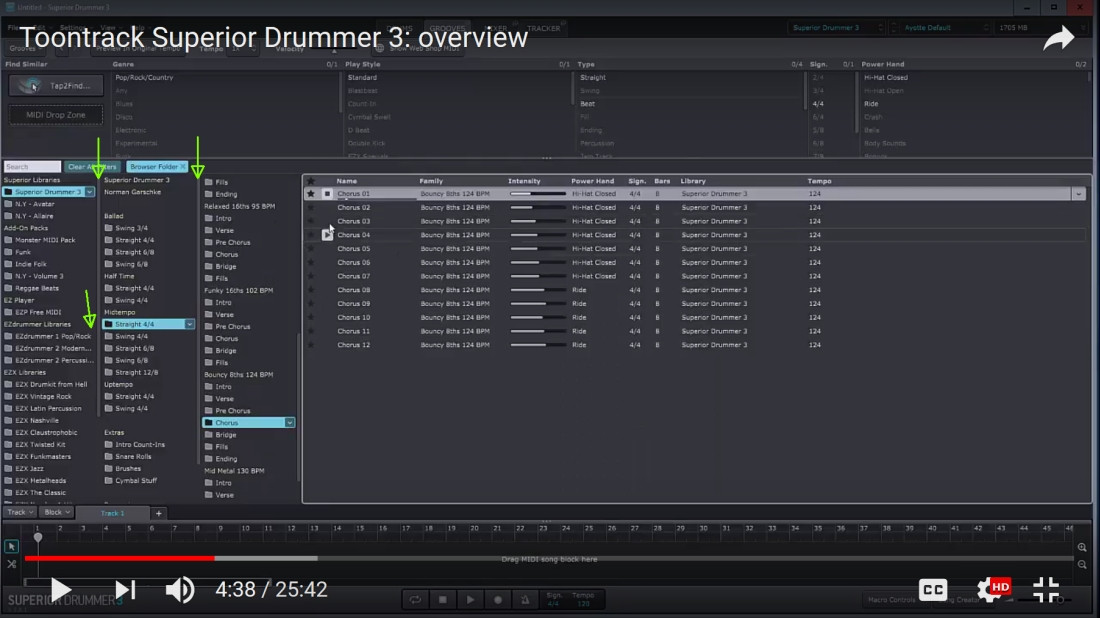Image resolution: width=1100 pixels, height=618 pixels.
Task: Open the Track dropdown menu
Action: pos(19,512)
